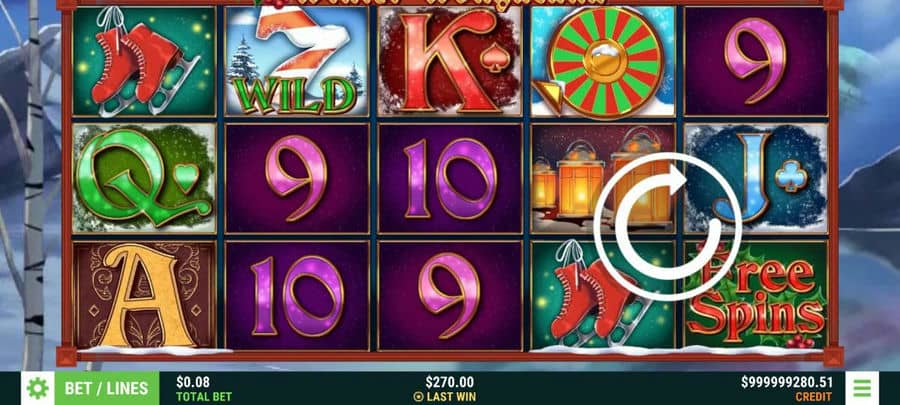The width and height of the screenshot is (900, 405).
Task: Click the $0.08 total bet amount
Action: [x=193, y=383]
